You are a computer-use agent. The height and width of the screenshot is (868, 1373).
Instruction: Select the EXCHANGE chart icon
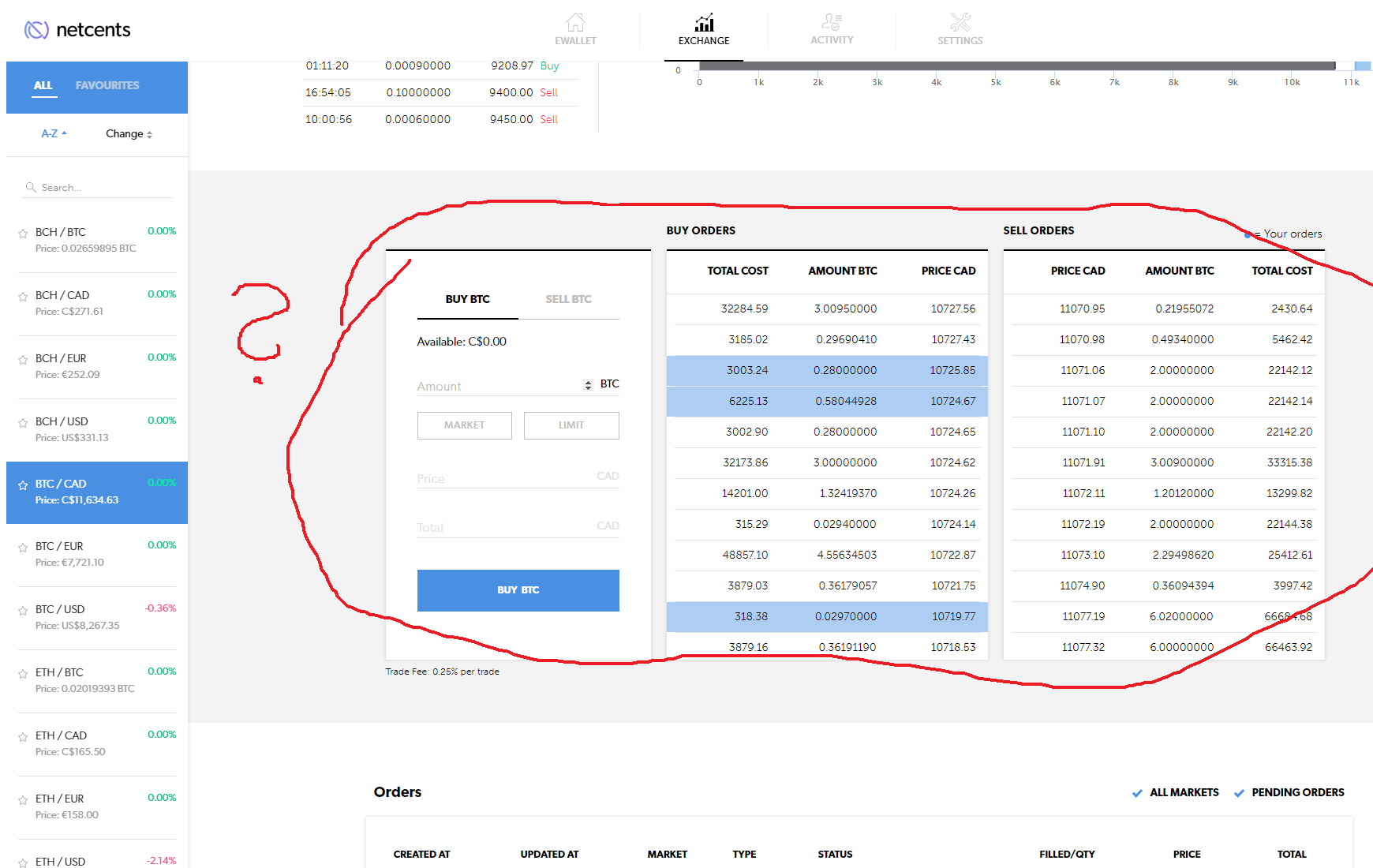[704, 28]
